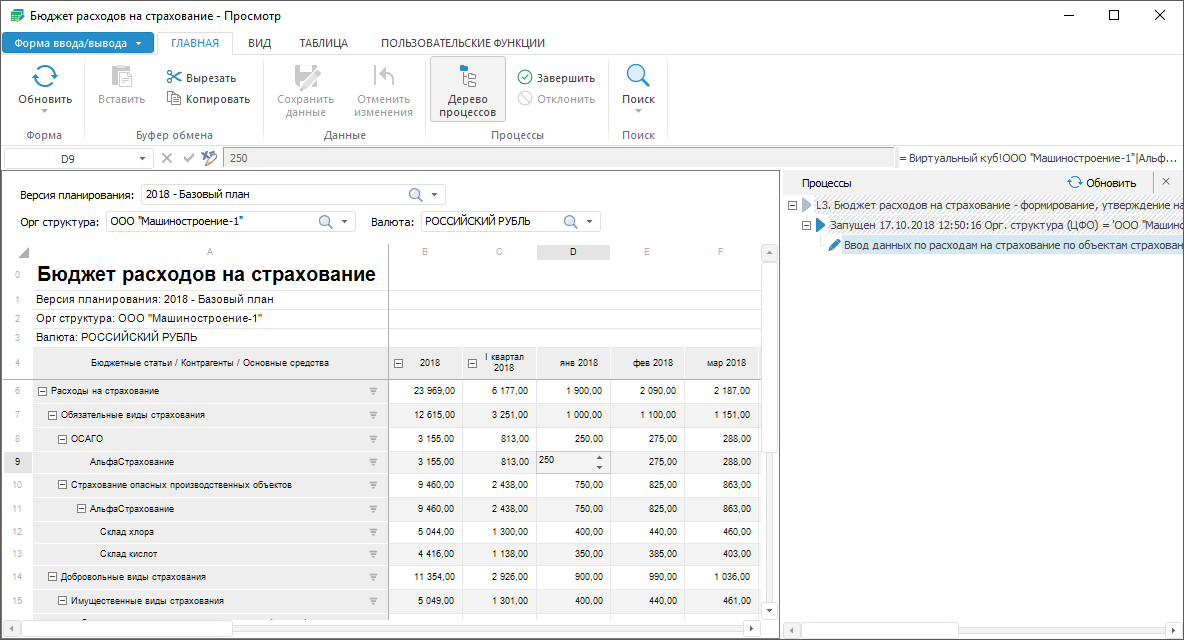The width and height of the screenshot is (1184, 640).
Task: Click Обновить in Процессы panel
Action: [x=1102, y=183]
